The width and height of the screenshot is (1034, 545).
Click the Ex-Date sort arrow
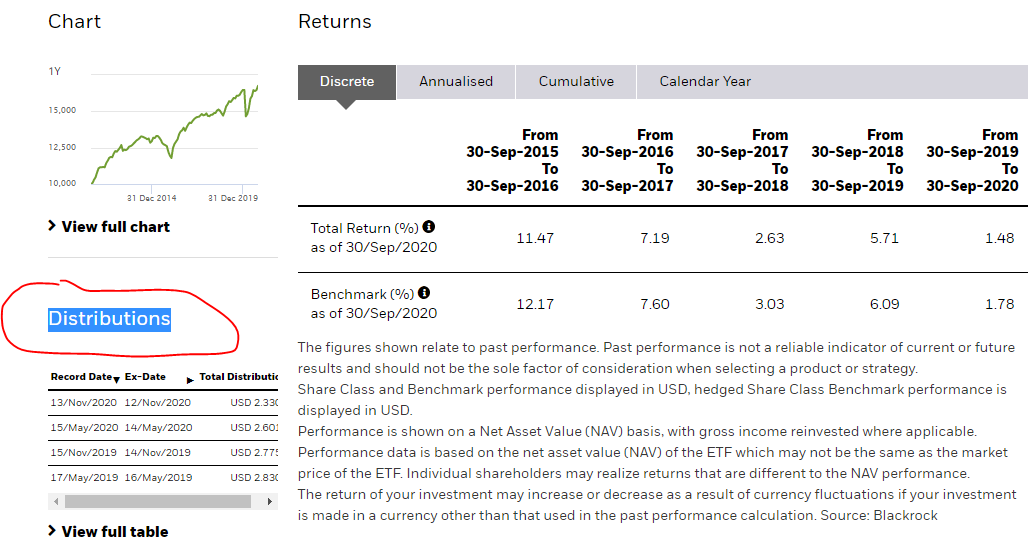(190, 380)
